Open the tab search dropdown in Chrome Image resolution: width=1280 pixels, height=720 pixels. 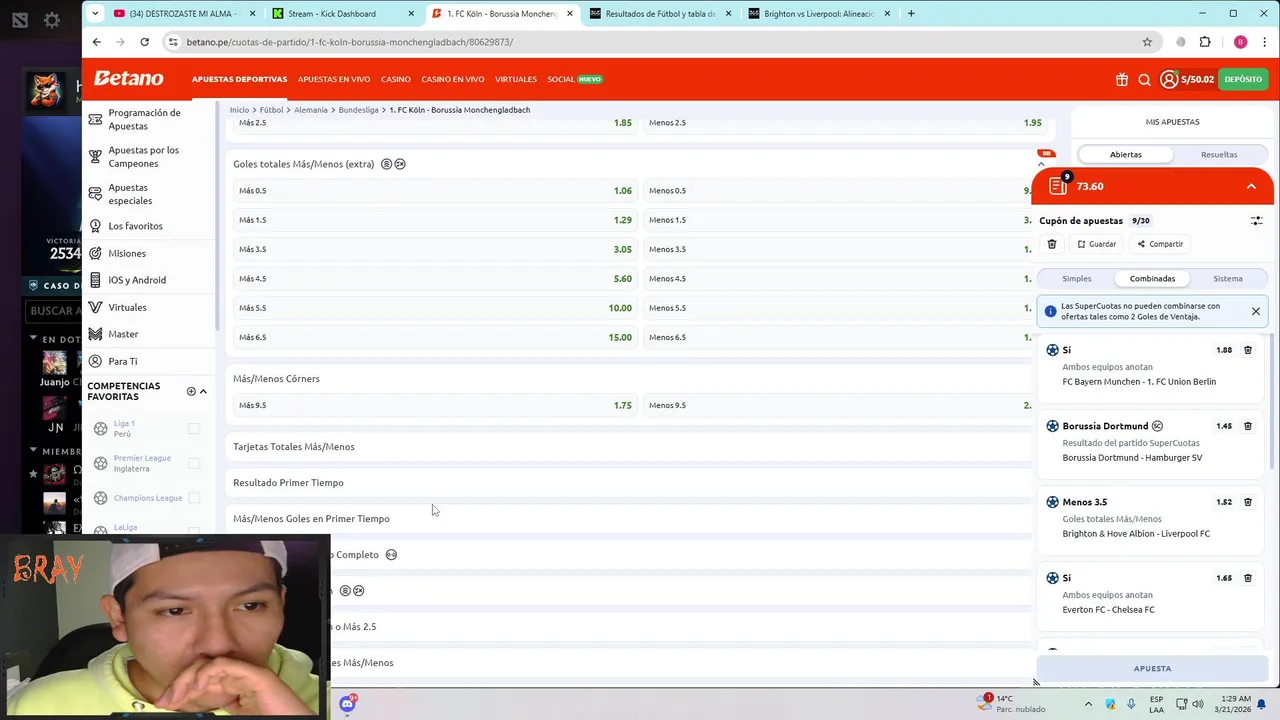tap(95, 13)
